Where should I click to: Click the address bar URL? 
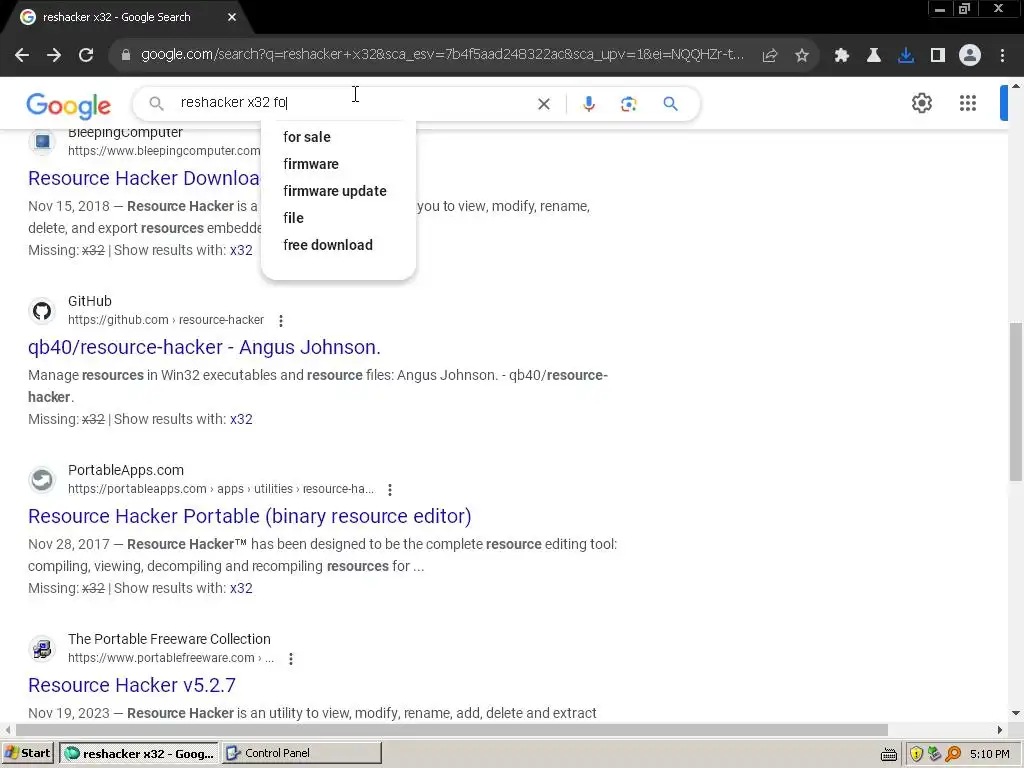point(442,55)
